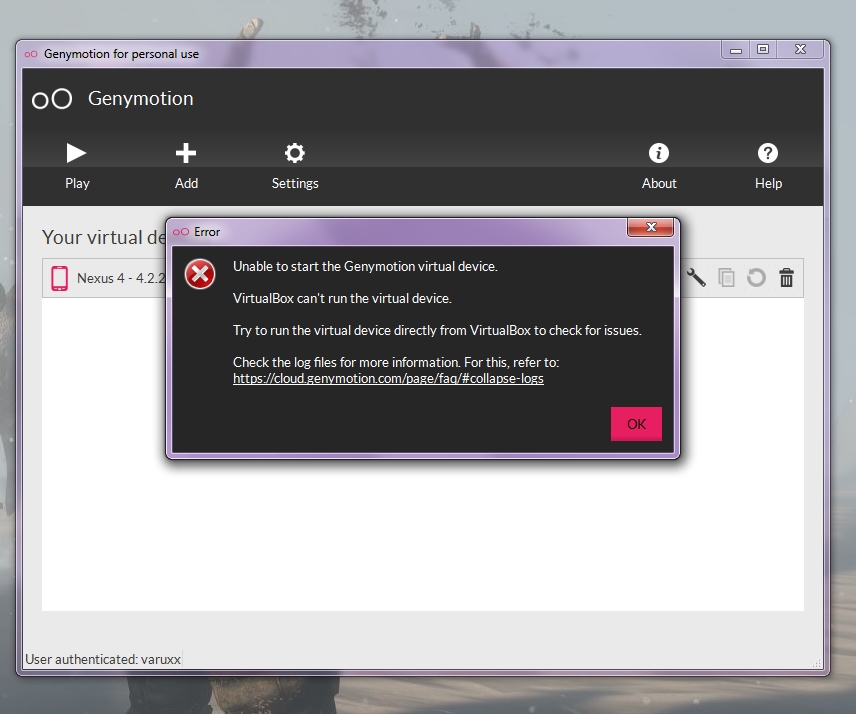Click the red error X icon in dialog

200,273
